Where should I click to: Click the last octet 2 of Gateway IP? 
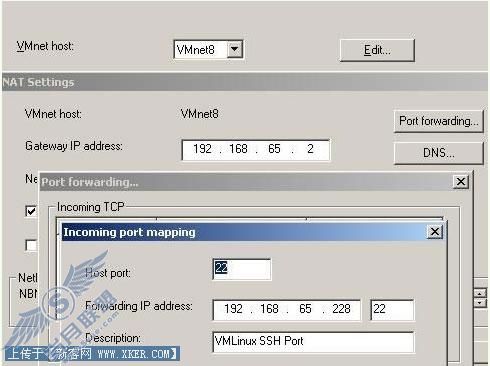[310, 149]
